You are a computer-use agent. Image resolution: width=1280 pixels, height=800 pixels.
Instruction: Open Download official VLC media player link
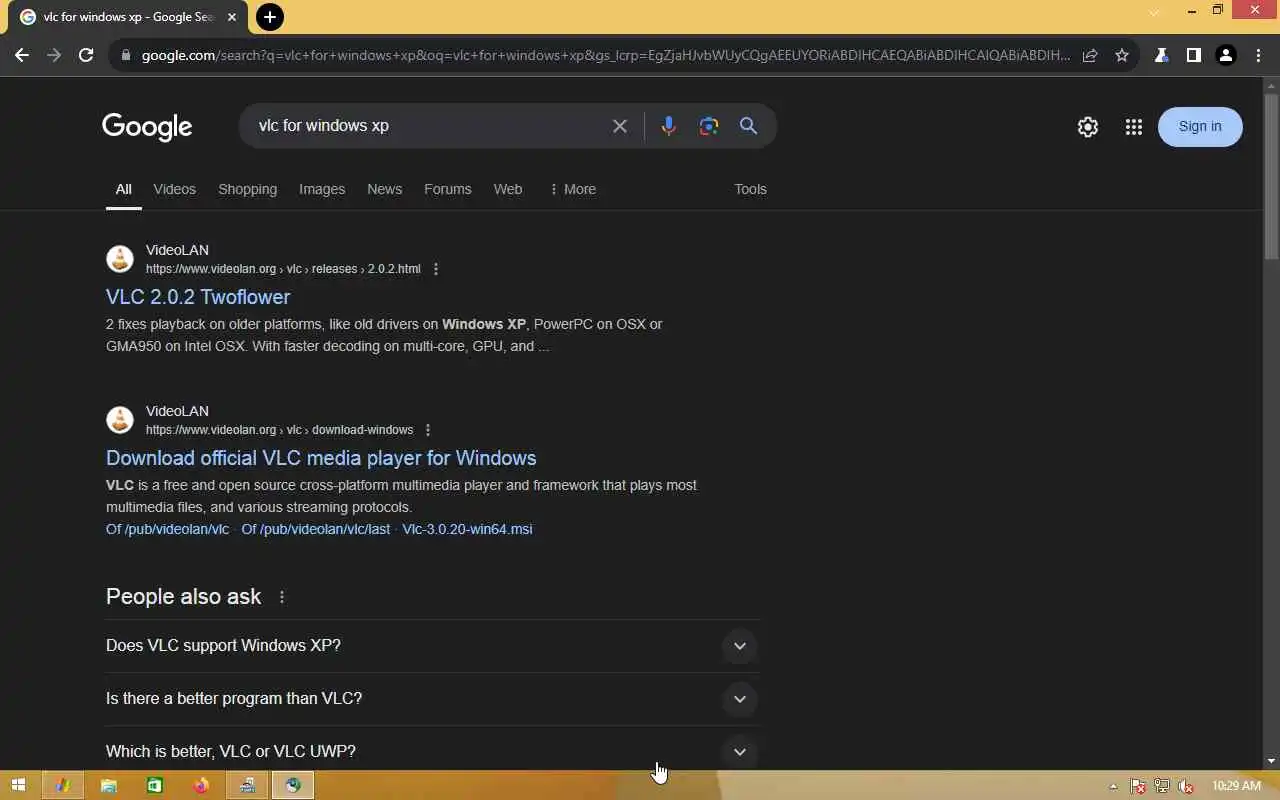tap(321, 458)
